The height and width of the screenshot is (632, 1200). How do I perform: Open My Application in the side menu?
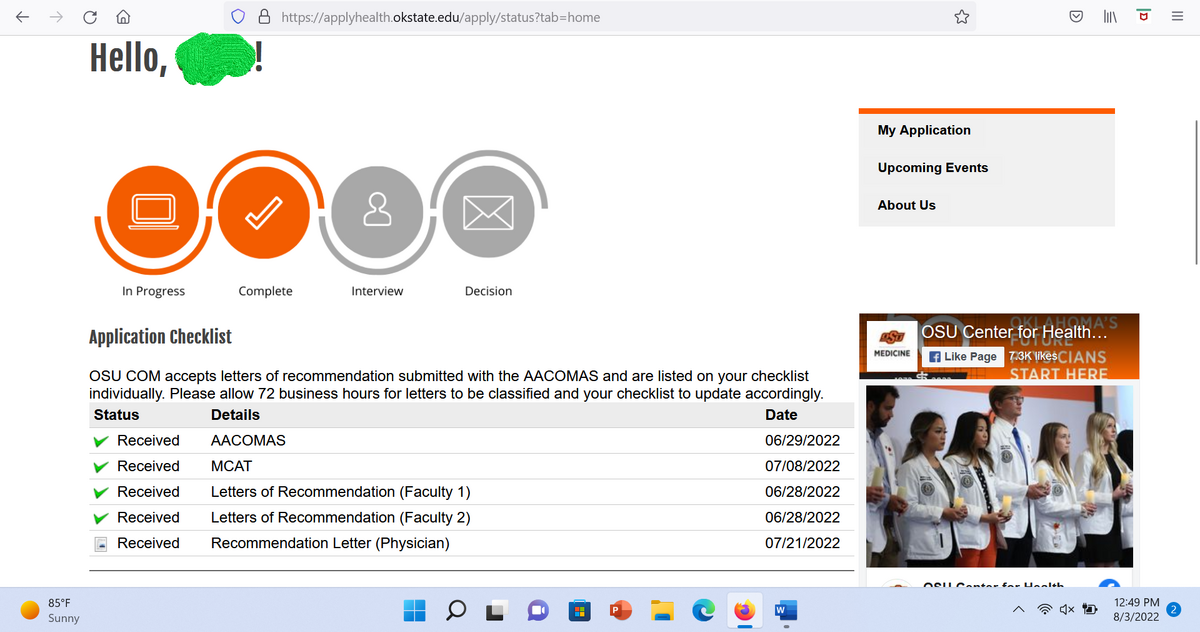point(924,130)
